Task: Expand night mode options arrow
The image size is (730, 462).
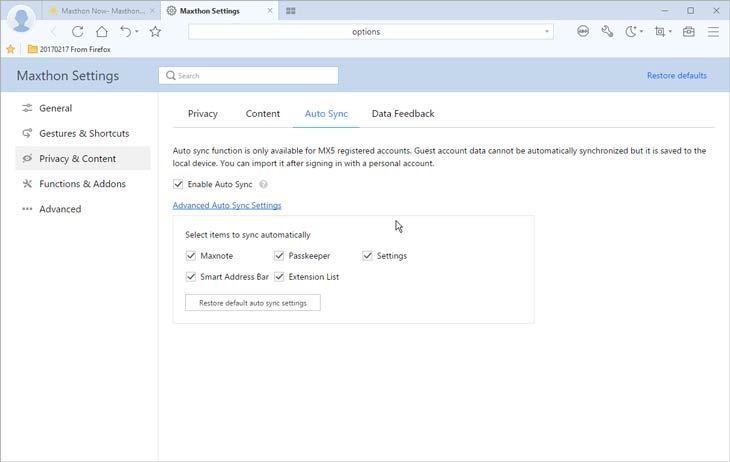Action: (642, 32)
